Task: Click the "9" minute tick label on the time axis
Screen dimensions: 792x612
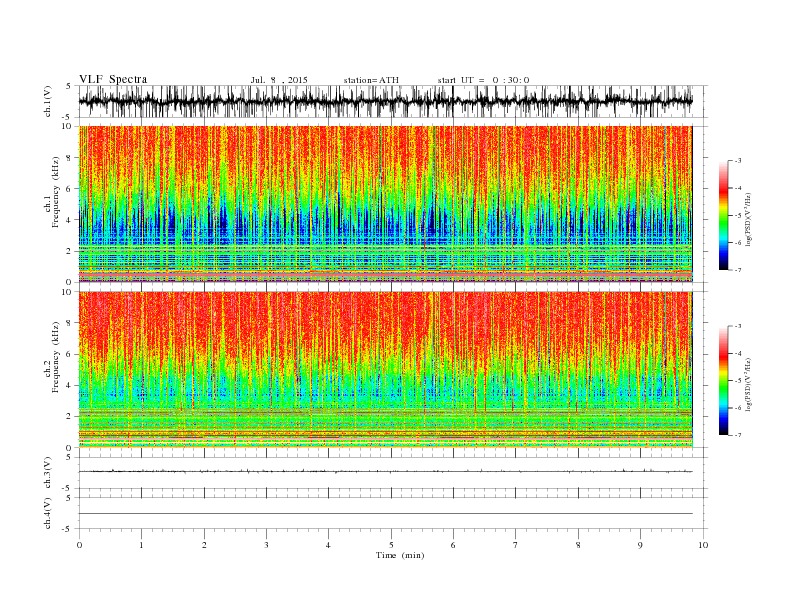Action: coord(640,545)
